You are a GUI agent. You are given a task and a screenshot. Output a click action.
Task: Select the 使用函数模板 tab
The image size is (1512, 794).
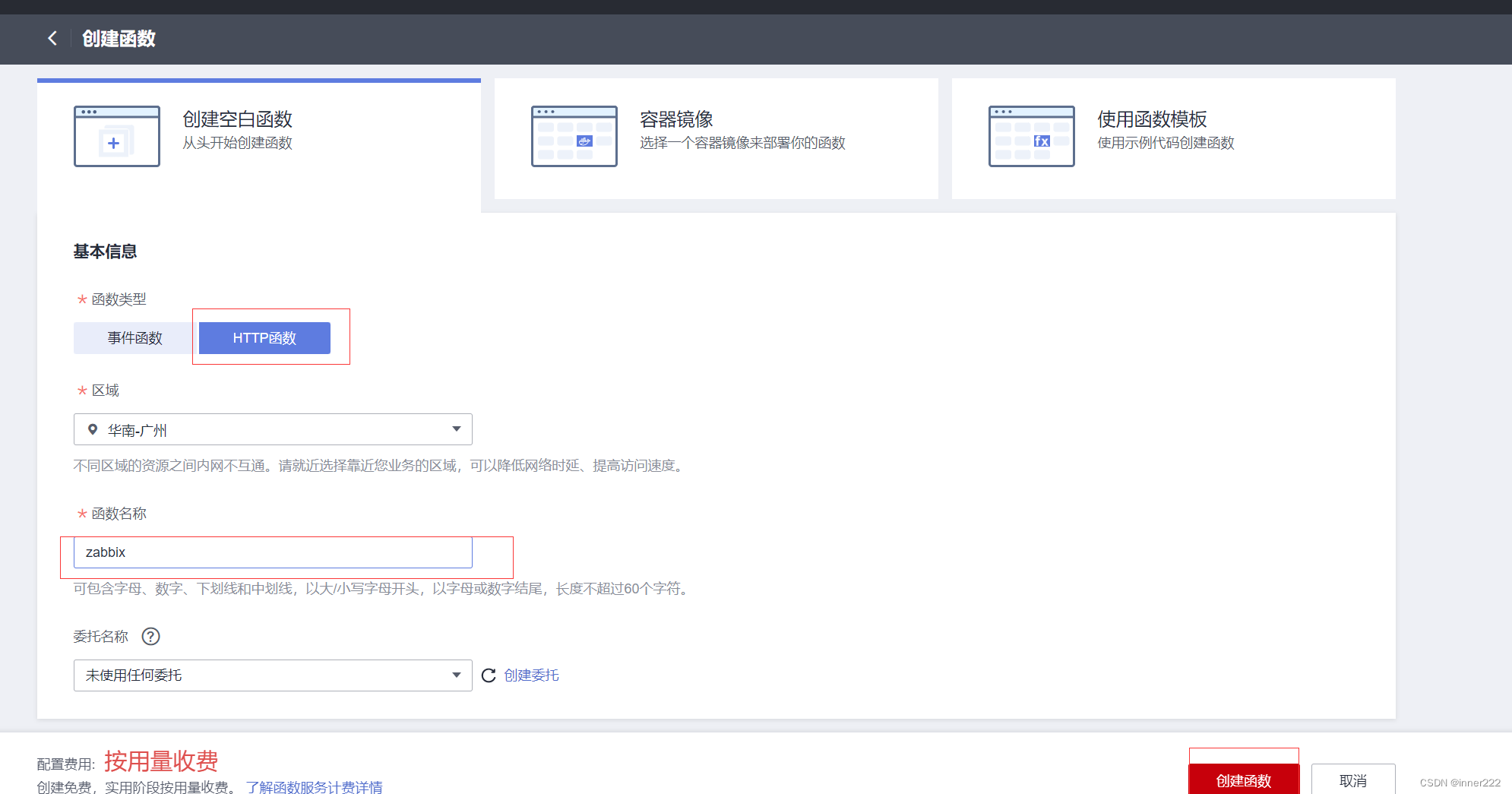(x=1174, y=138)
